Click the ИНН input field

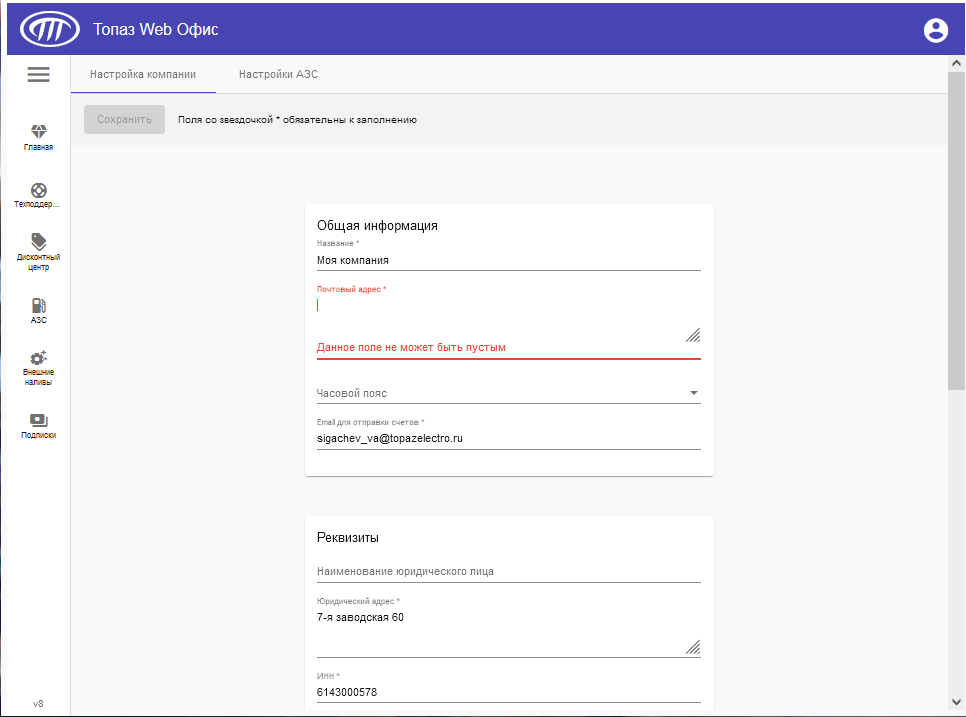click(509, 692)
